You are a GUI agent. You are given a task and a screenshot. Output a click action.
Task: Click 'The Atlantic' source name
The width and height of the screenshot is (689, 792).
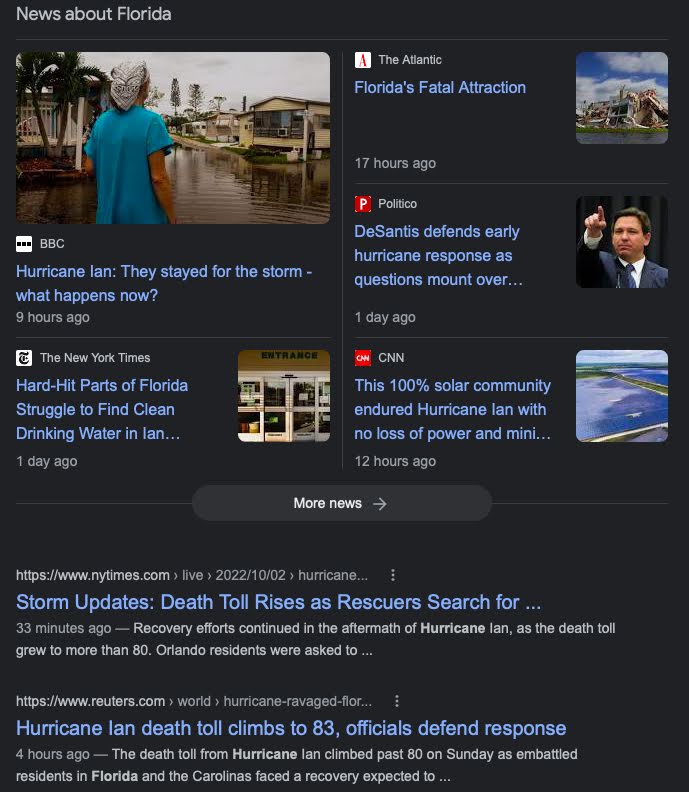410,60
